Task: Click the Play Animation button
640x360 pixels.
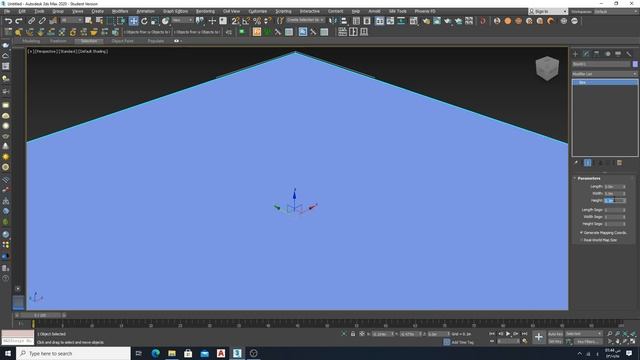Action: [x=508, y=334]
